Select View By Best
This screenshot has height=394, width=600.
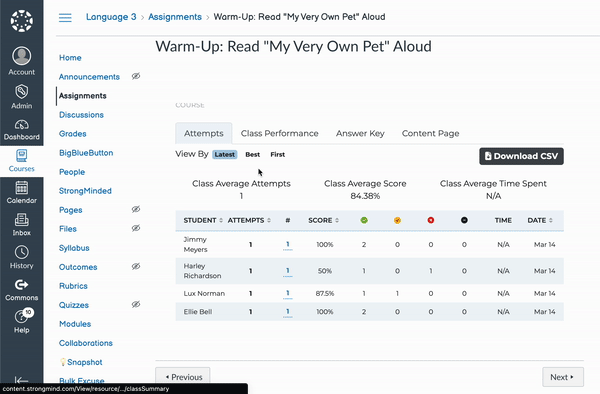253,155
